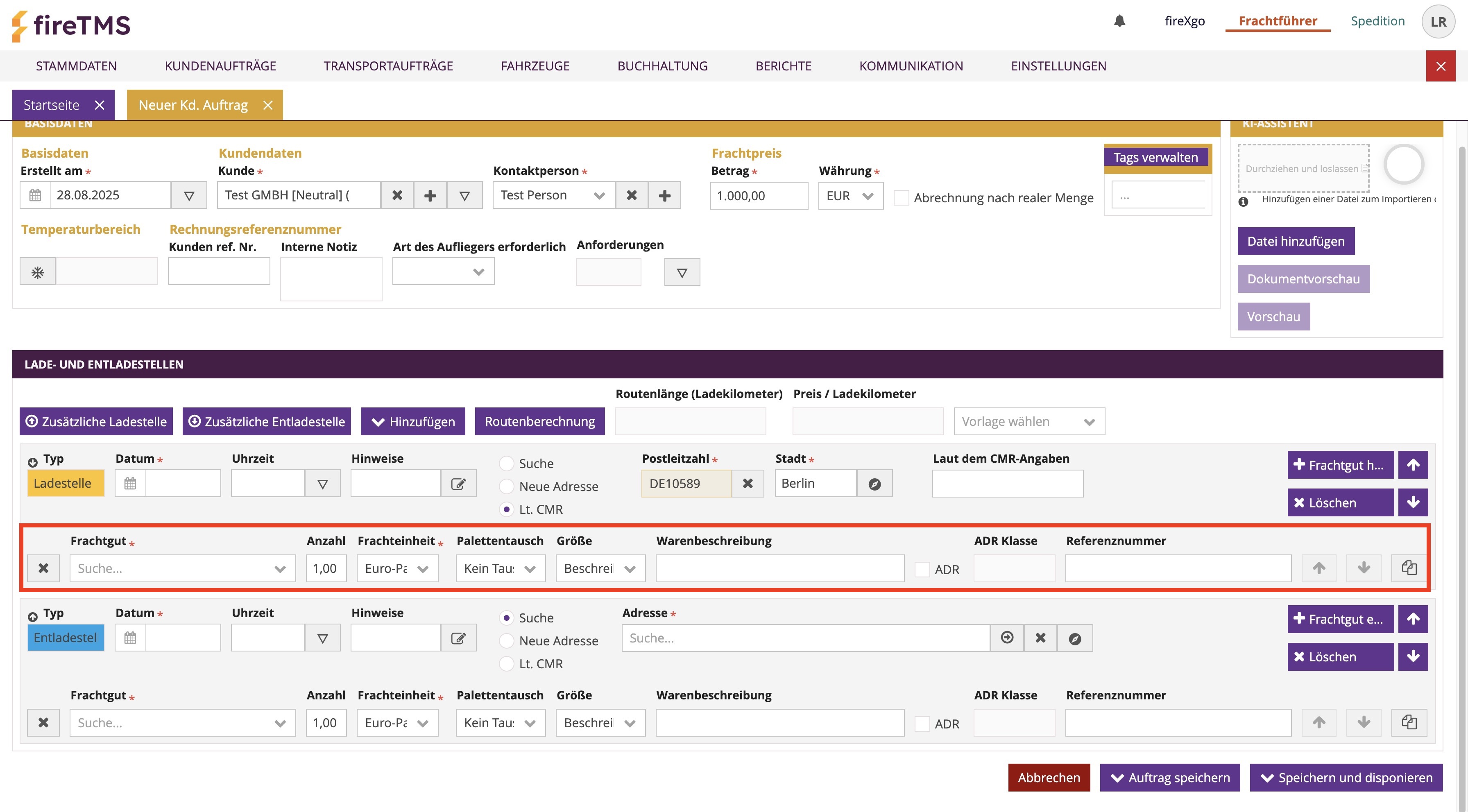Open the Ladestelle Hinweise edit icon
This screenshot has width=1468, height=812.
coord(458,484)
